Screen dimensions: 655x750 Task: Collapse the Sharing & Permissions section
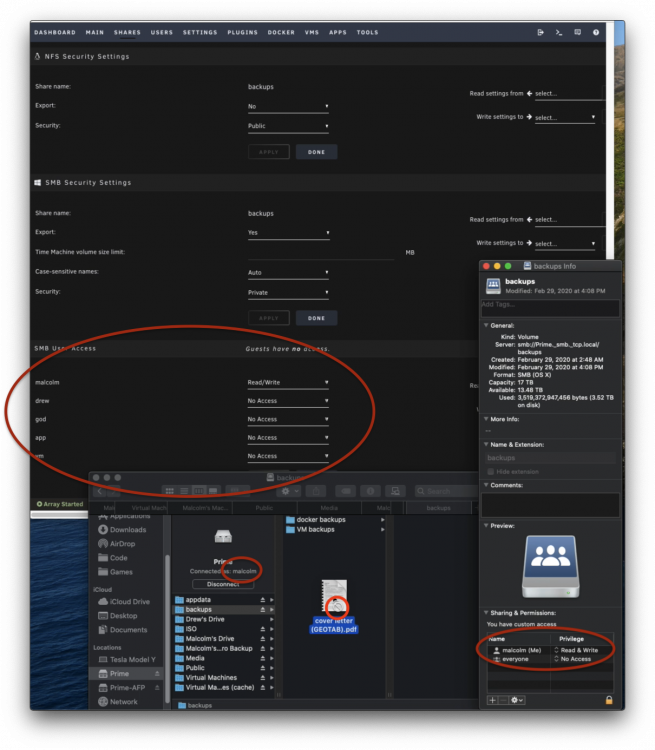486,613
